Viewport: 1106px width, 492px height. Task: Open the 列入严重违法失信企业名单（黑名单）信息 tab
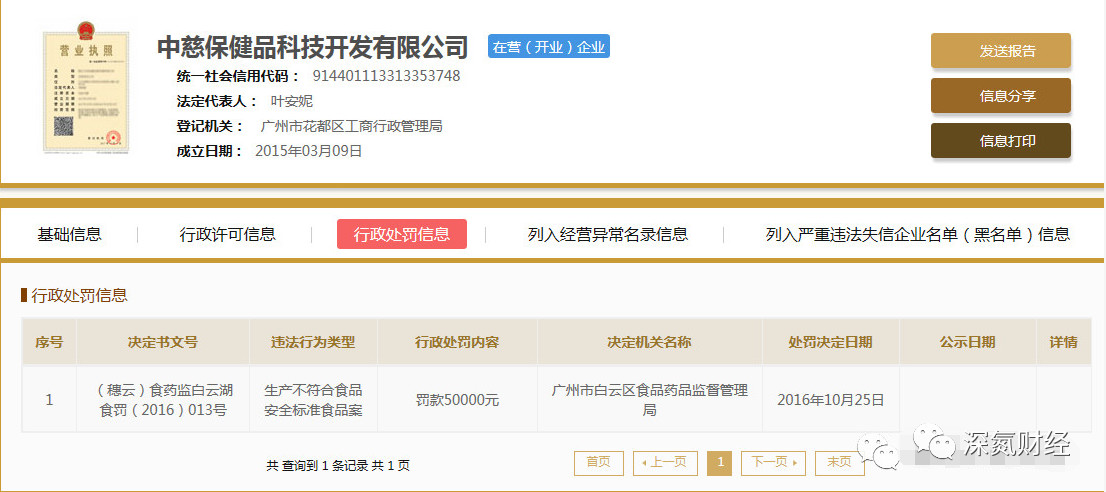918,234
